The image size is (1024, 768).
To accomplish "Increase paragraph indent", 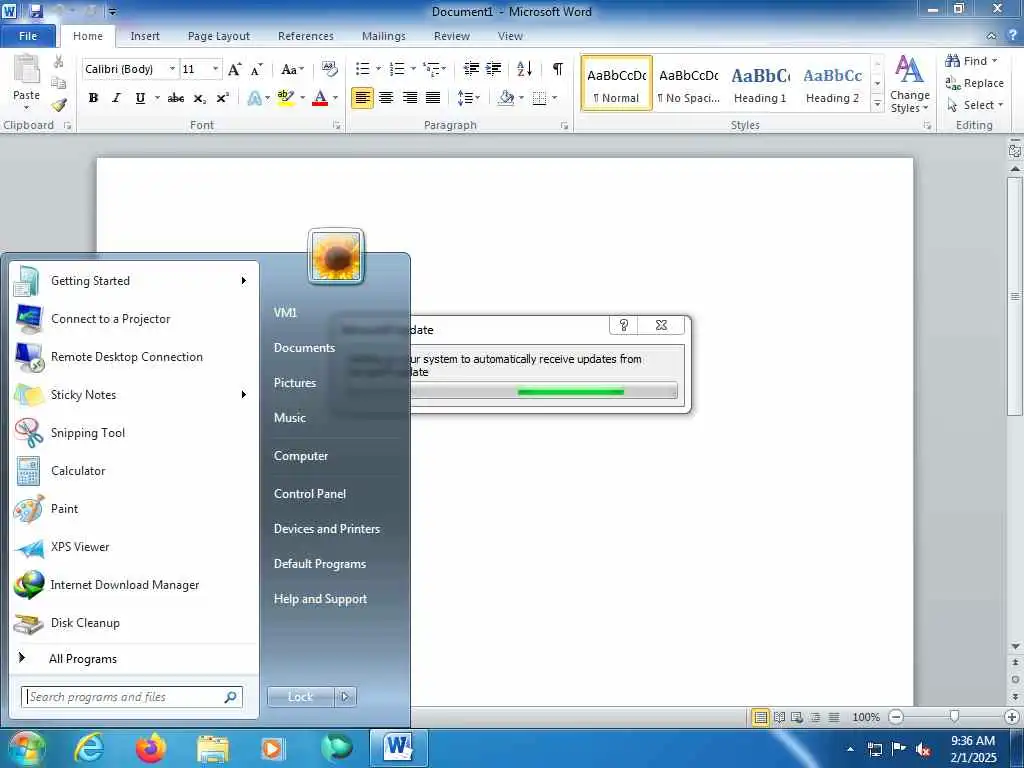I will click(x=494, y=69).
